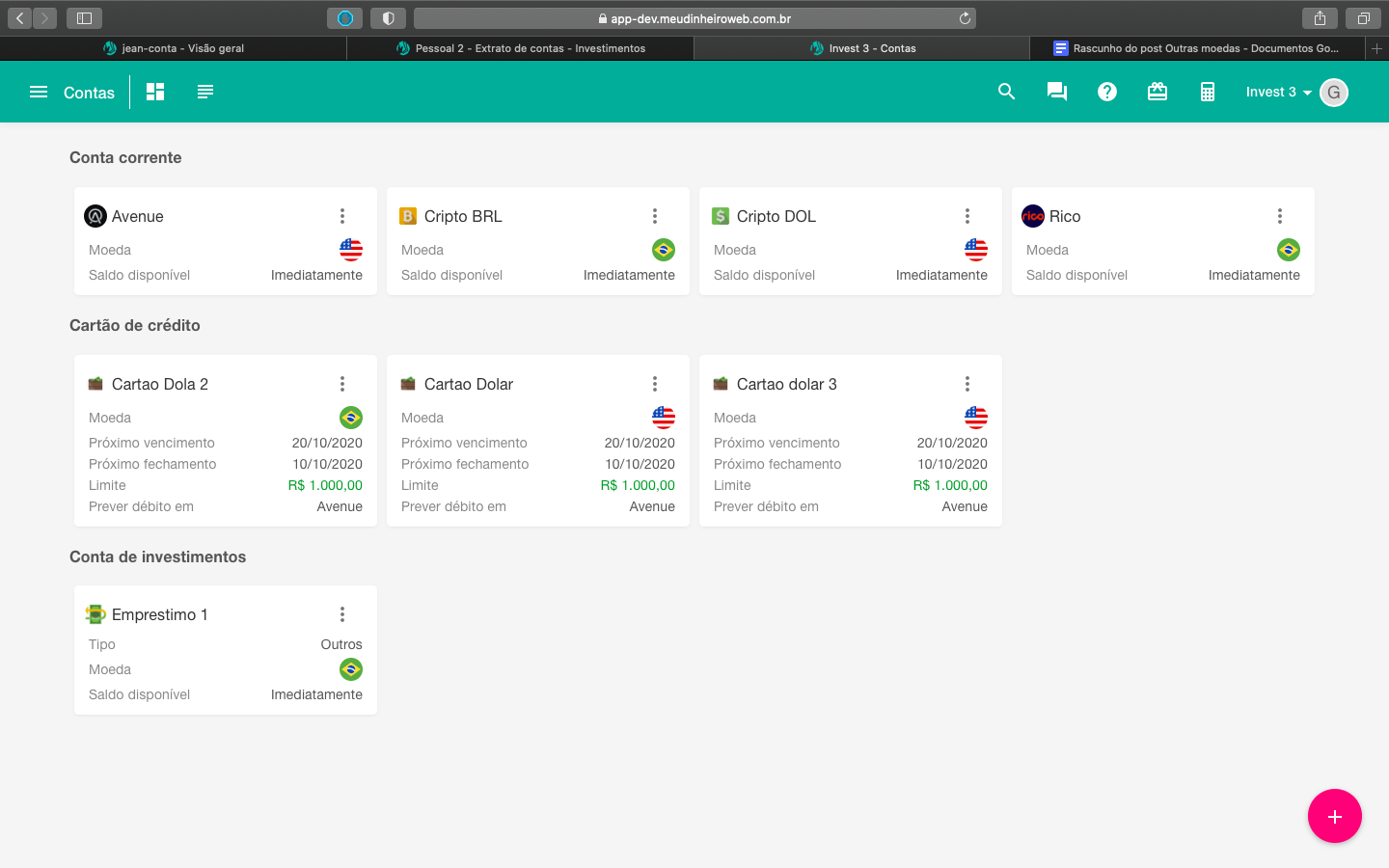The image size is (1389, 868).
Task: Switch to card grid view
Action: pos(155,92)
